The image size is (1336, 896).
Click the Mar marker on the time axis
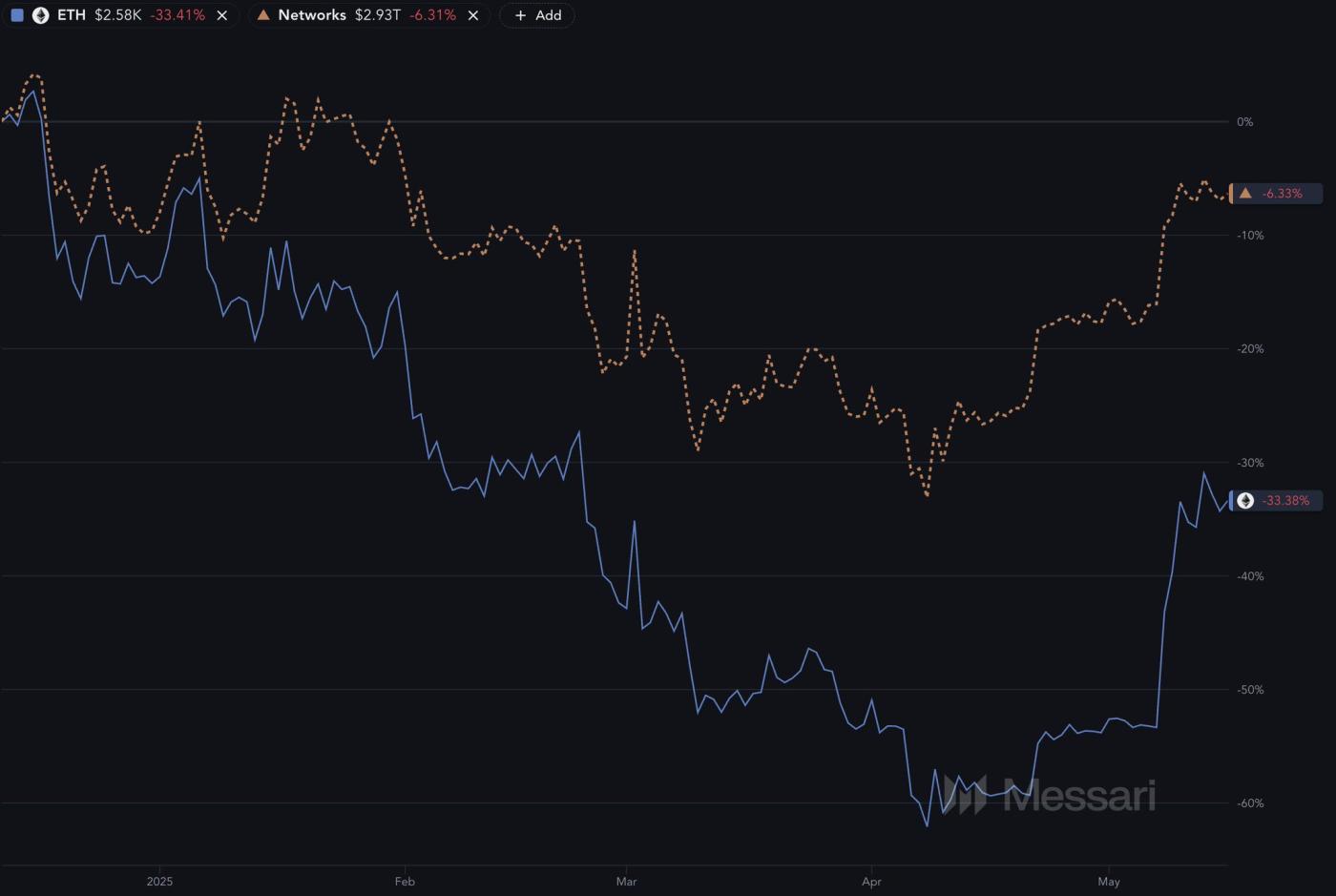626,882
